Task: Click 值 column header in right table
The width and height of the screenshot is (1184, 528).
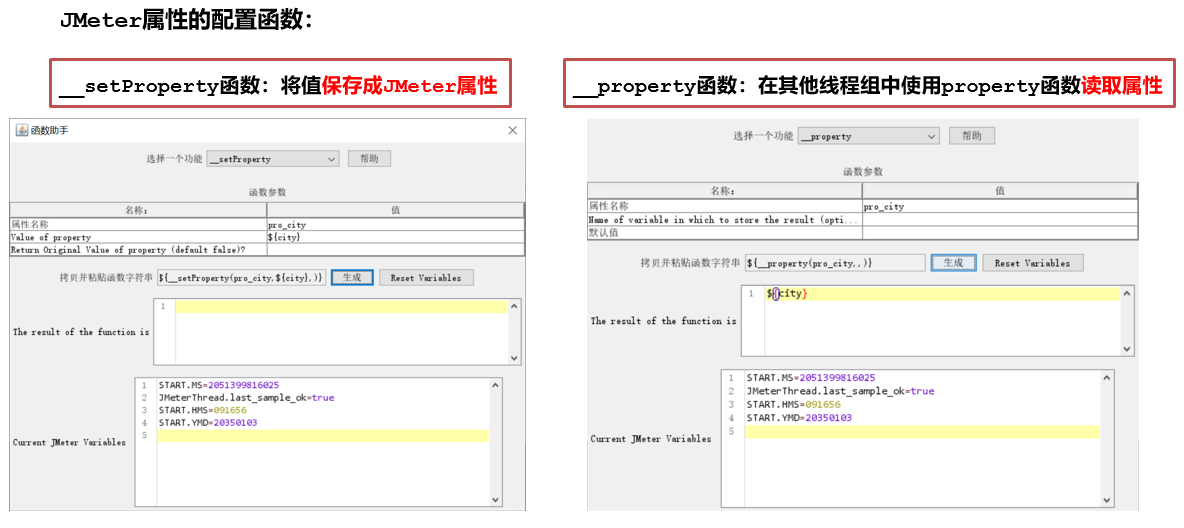Action: (1000, 191)
